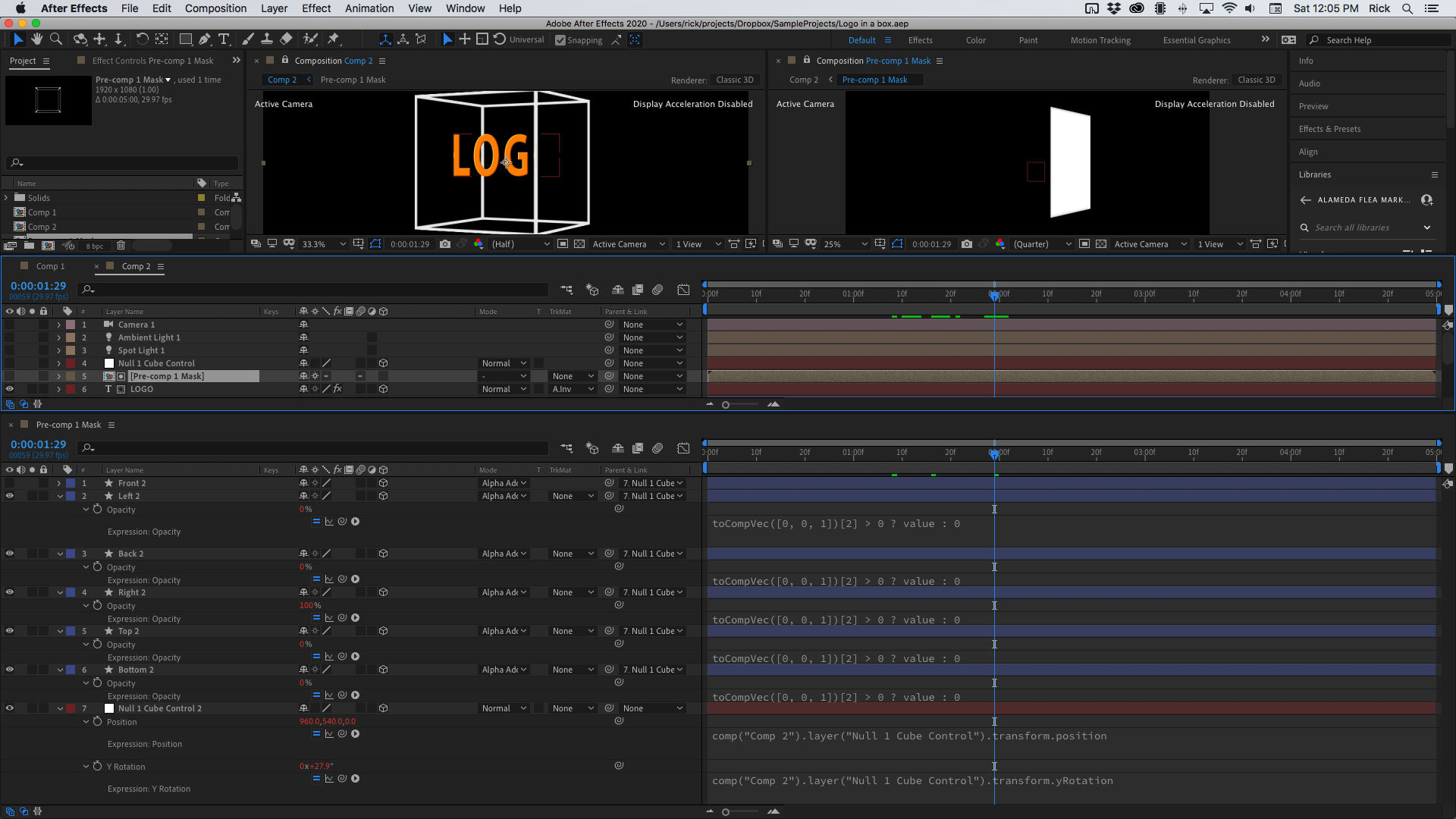Viewport: 1456px width, 819px height.
Task: Click the current time display 0:00:01:29
Action: (x=38, y=285)
